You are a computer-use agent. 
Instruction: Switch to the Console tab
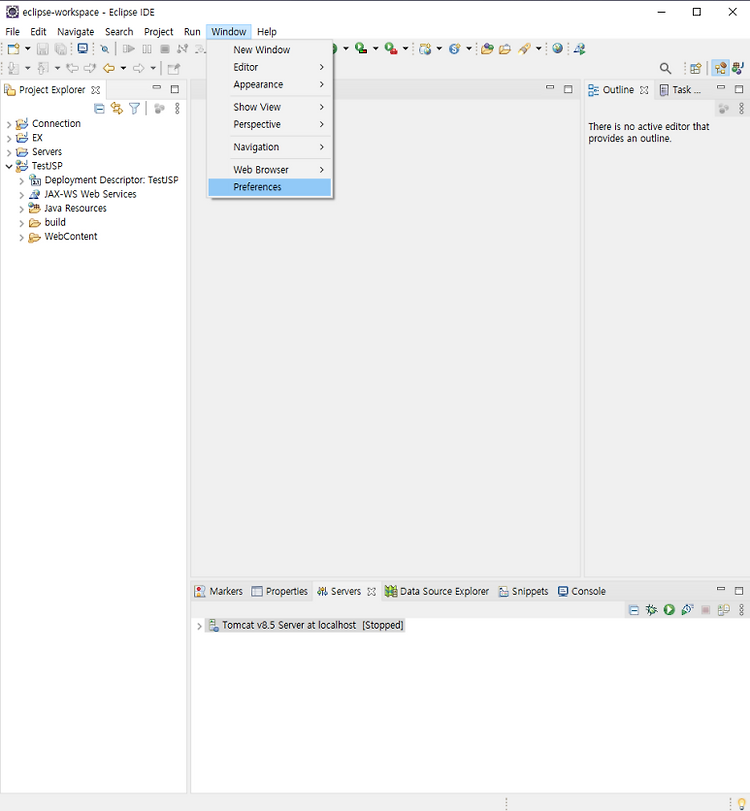(x=582, y=591)
